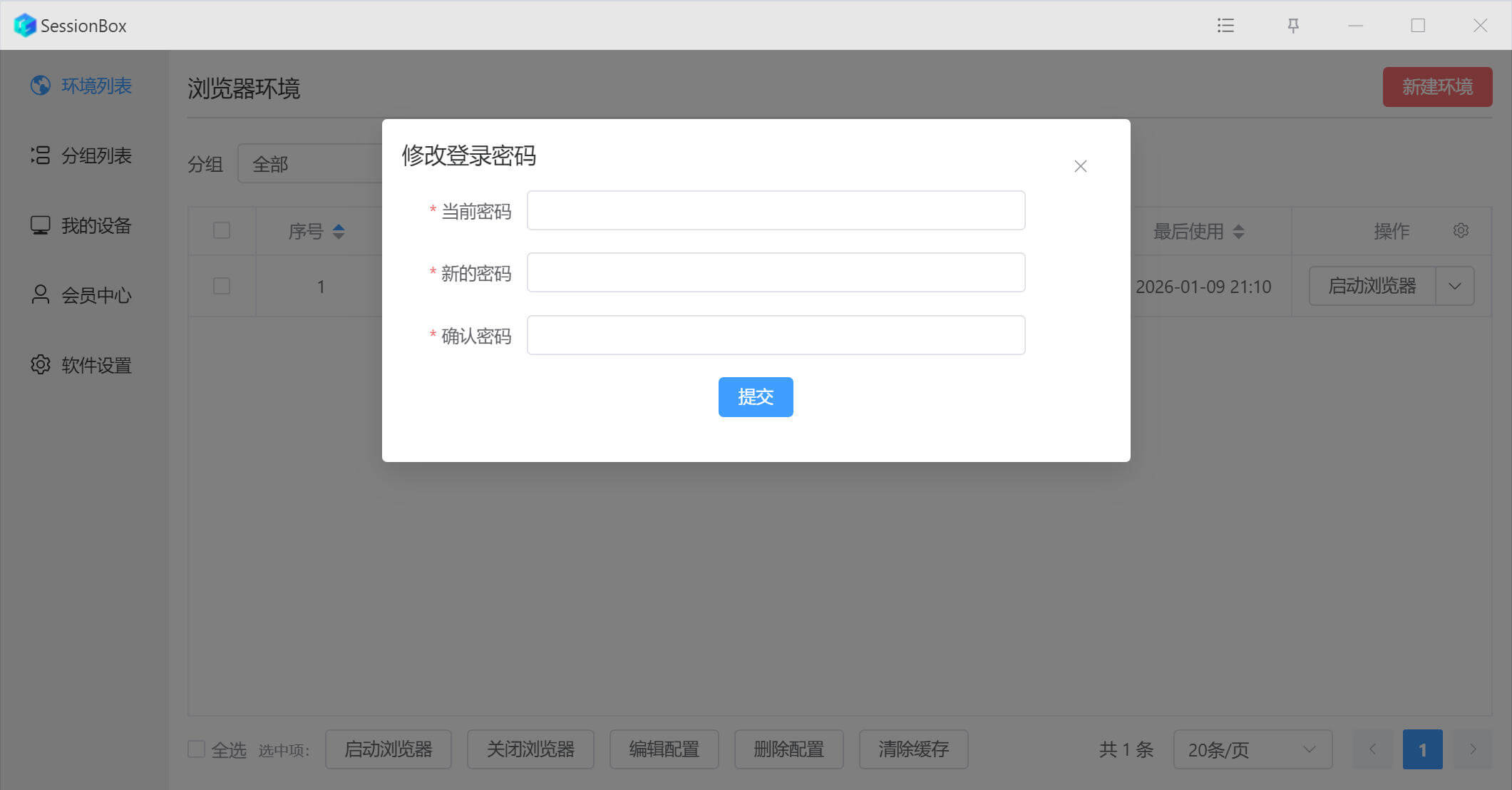The image size is (1512, 790).
Task: Go to previous page arrow
Action: (x=1372, y=749)
